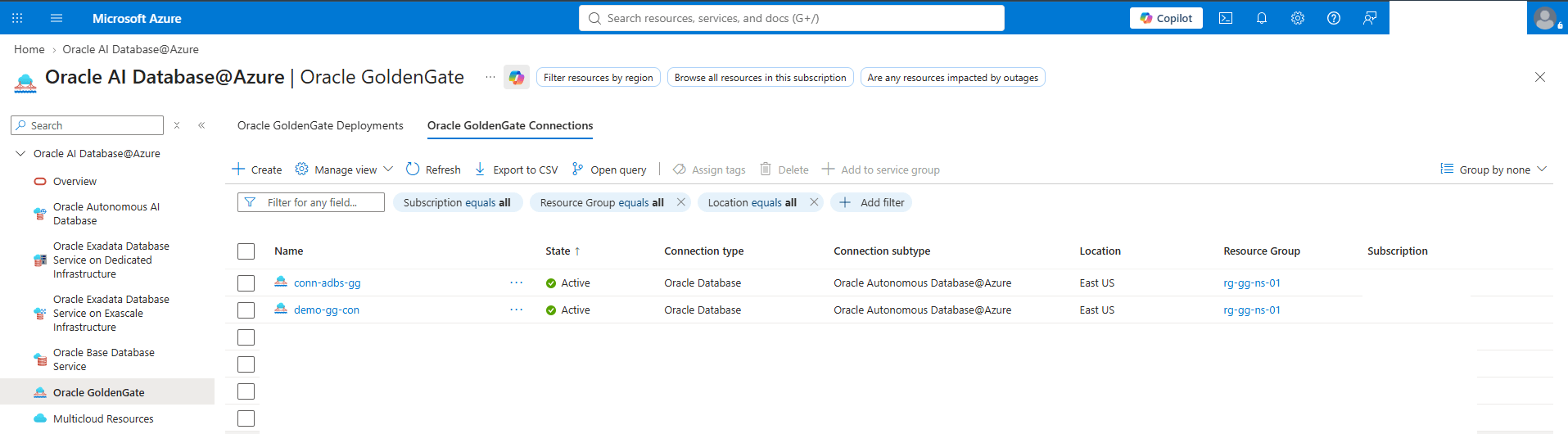Sort by the Name column
This screenshot has width=1568, height=434.
pyautogui.click(x=288, y=251)
